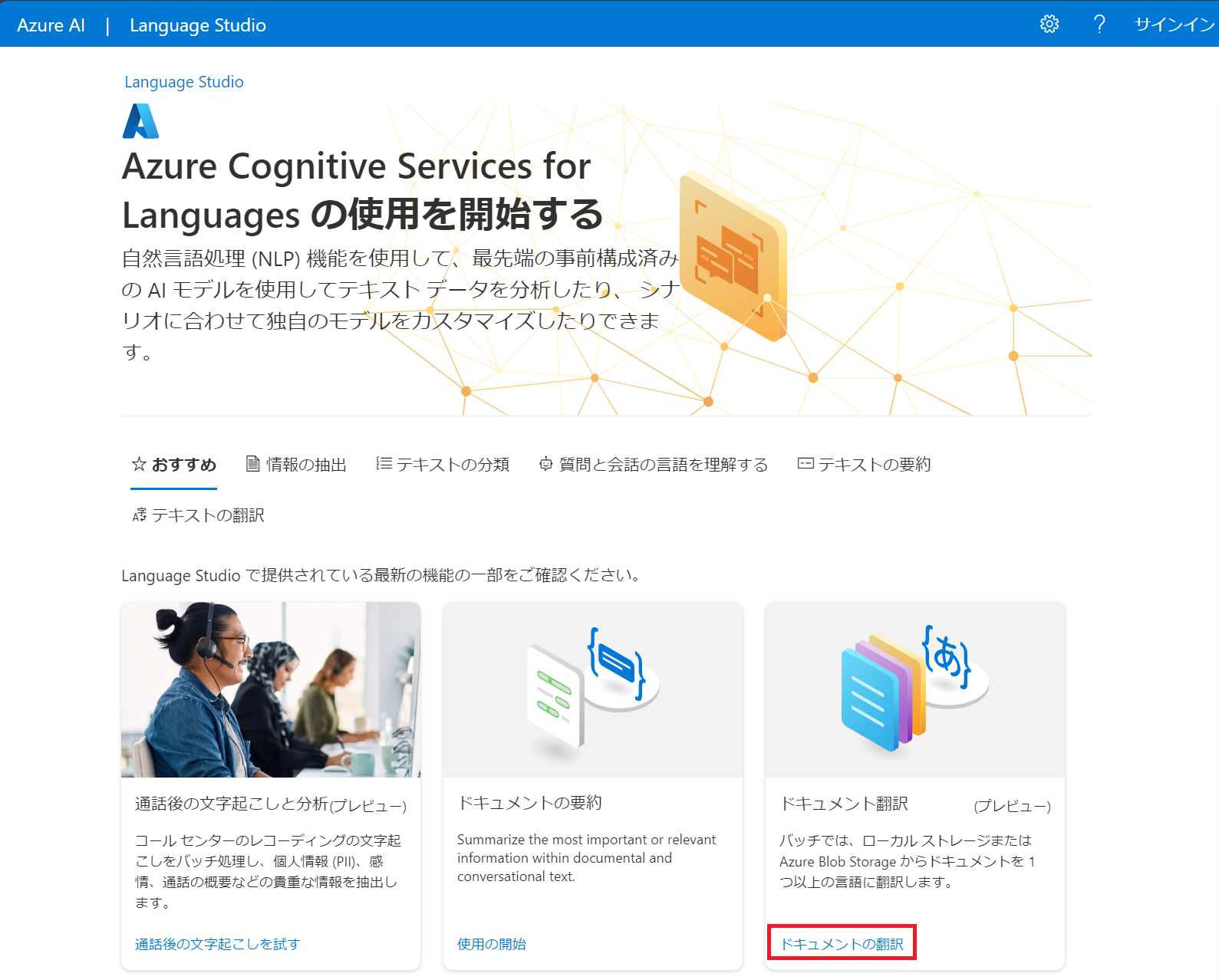This screenshot has height=980, width=1219.
Task: Click the Azure logo icon
Action: (141, 121)
